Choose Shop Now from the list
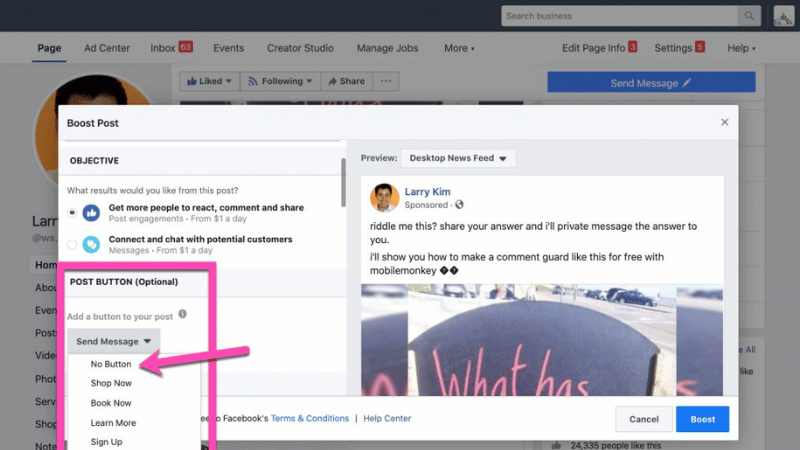The width and height of the screenshot is (800, 450). 111,383
